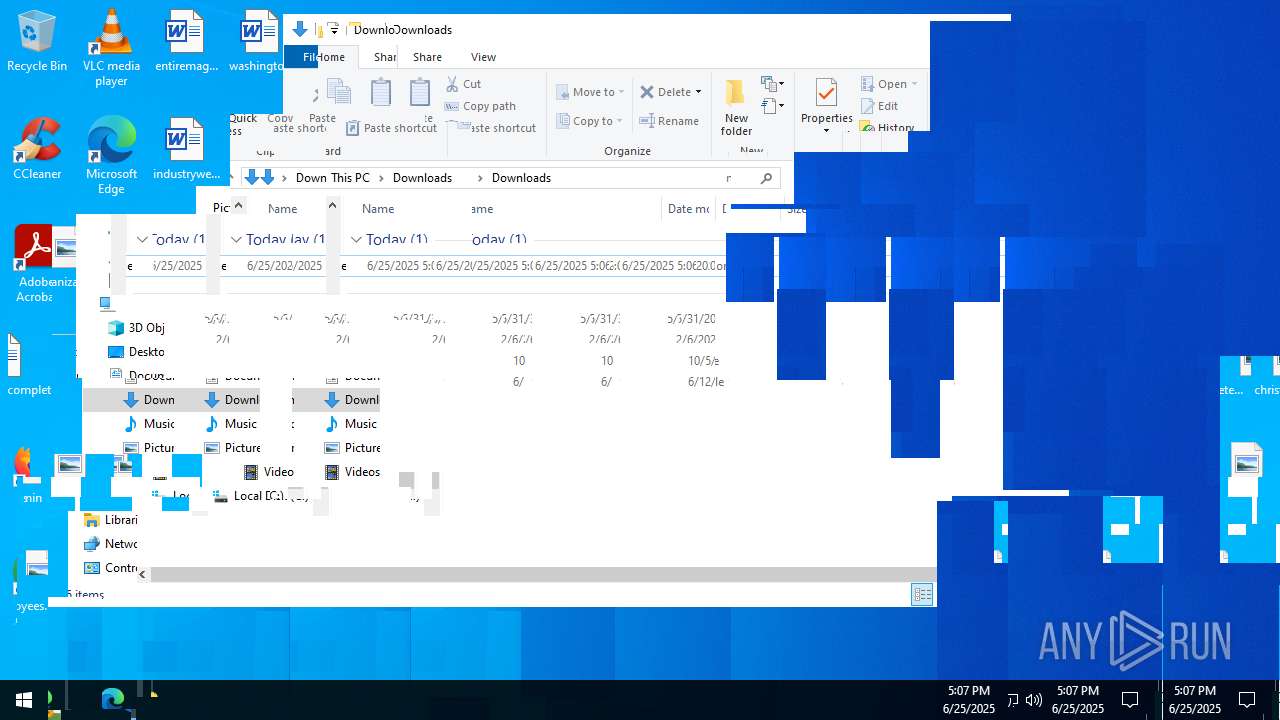Sort by the Date modified column
The image size is (1280, 720).
pyautogui.click(x=688, y=209)
